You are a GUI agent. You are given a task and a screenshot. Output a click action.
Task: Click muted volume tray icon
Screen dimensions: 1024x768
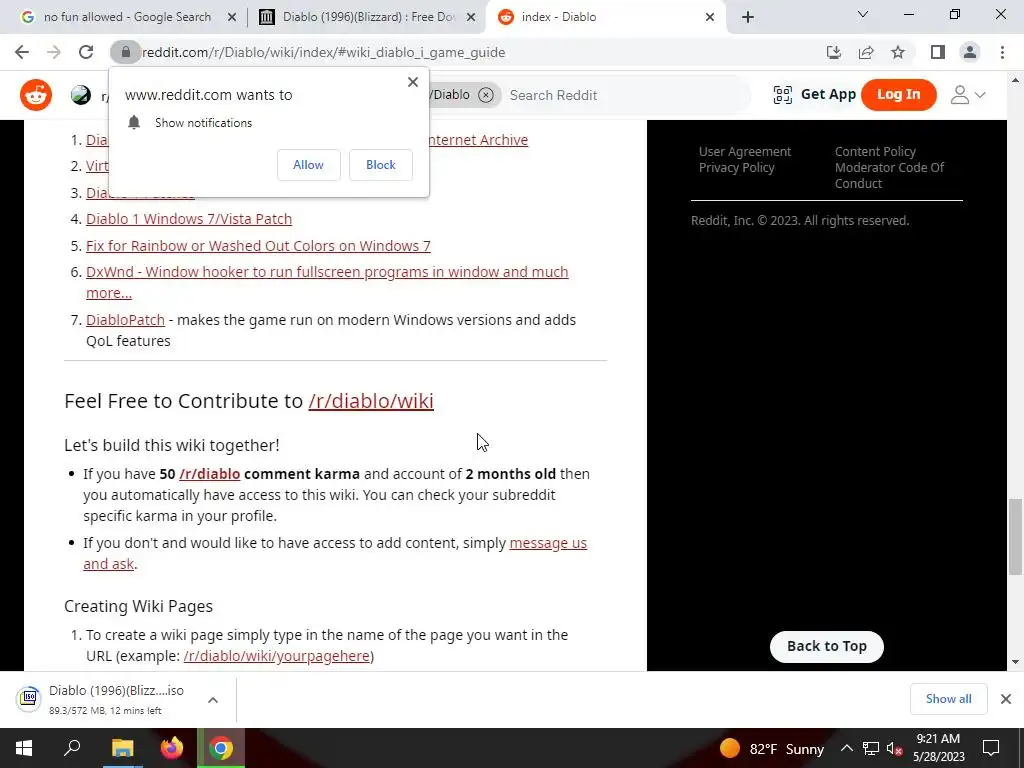click(x=895, y=748)
